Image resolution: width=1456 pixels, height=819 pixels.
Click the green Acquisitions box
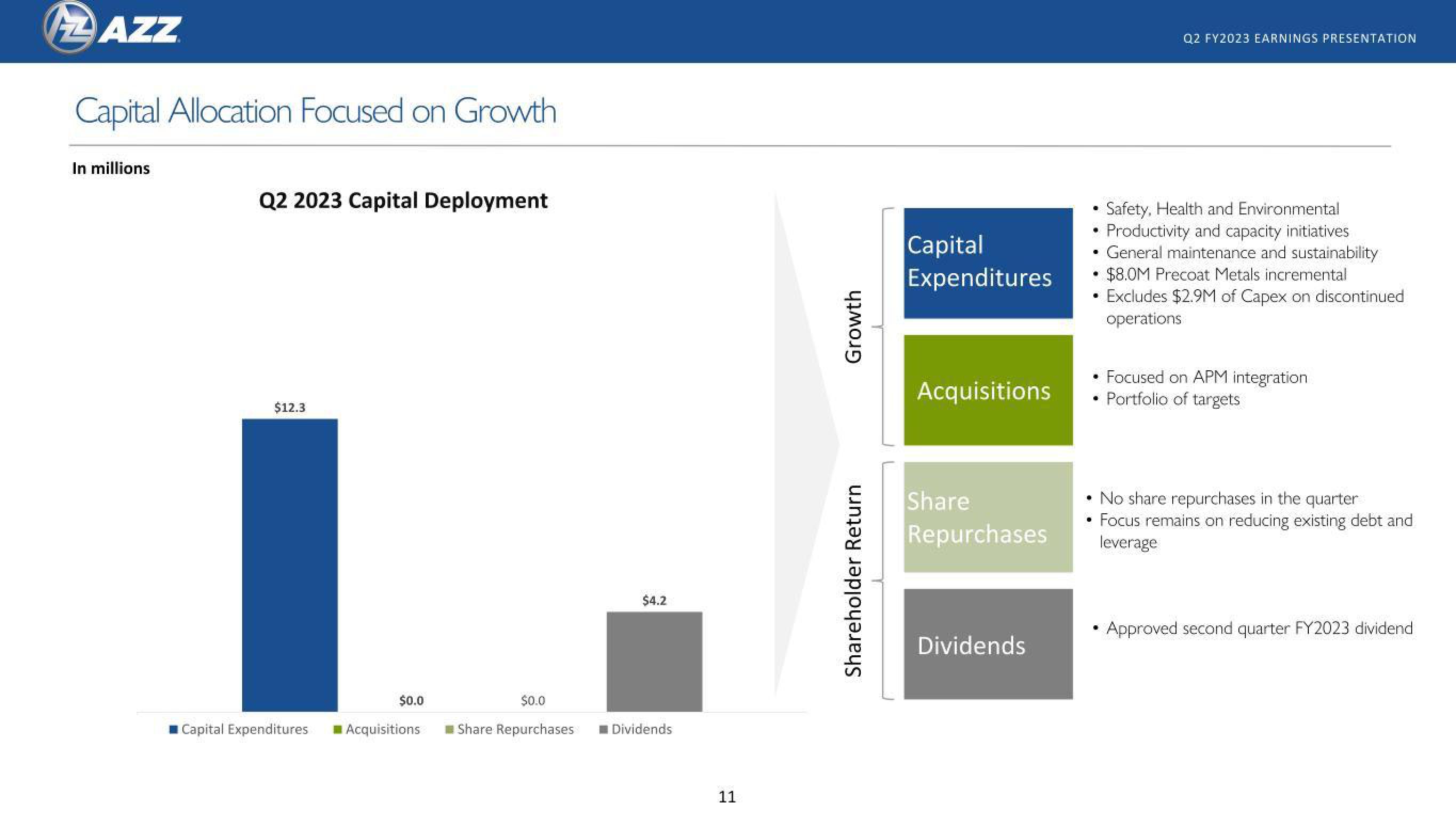(x=988, y=389)
